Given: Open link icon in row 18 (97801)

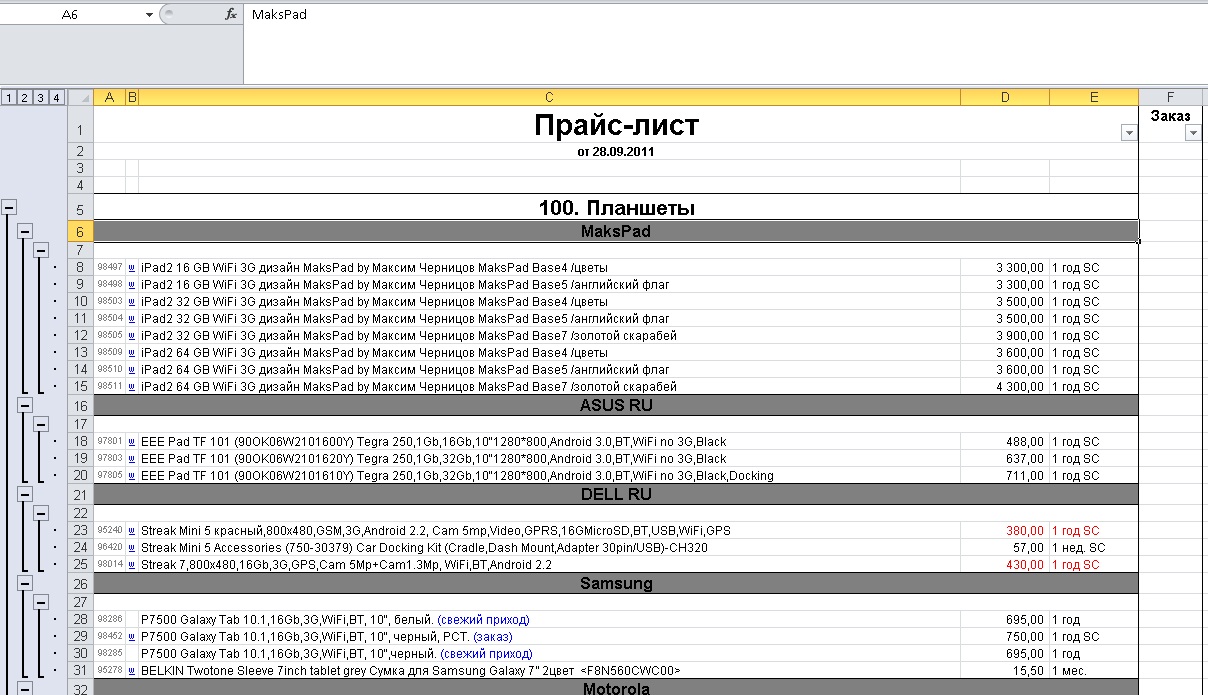Looking at the screenshot, I should tap(132, 442).
